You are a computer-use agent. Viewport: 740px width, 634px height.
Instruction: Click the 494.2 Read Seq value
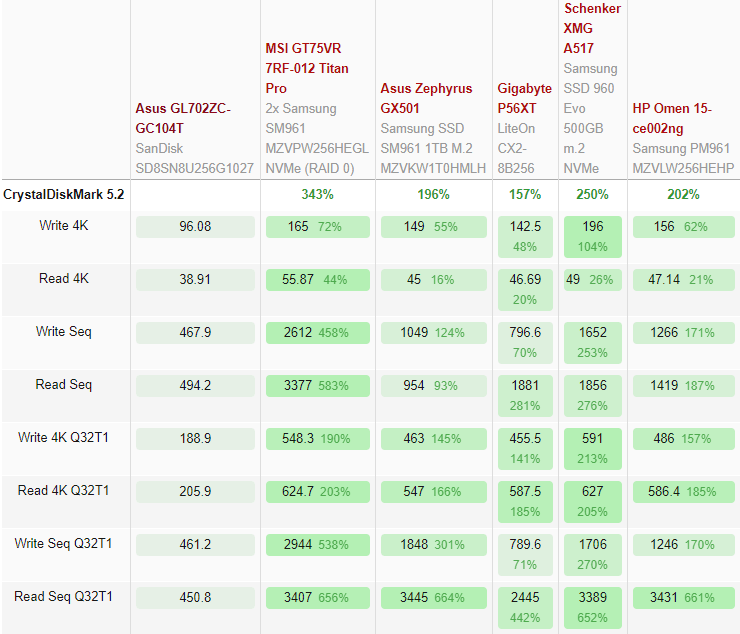195,385
